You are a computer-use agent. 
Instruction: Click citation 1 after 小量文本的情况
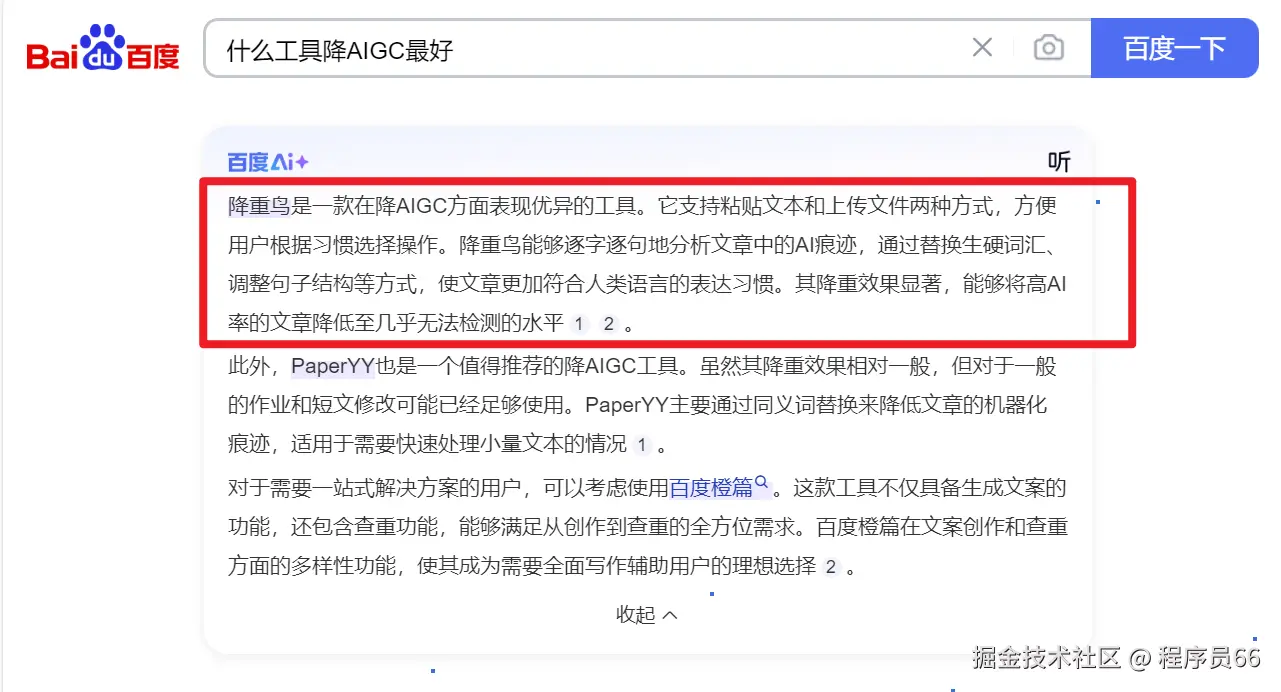point(642,445)
